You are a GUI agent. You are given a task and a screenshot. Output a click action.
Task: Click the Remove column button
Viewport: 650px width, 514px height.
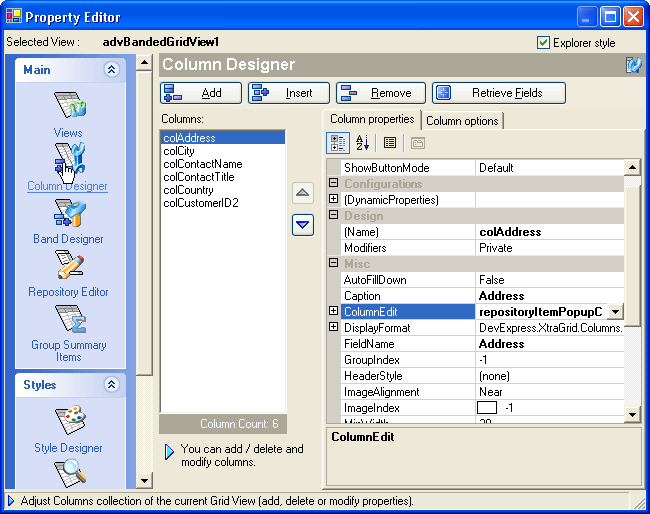click(381, 93)
